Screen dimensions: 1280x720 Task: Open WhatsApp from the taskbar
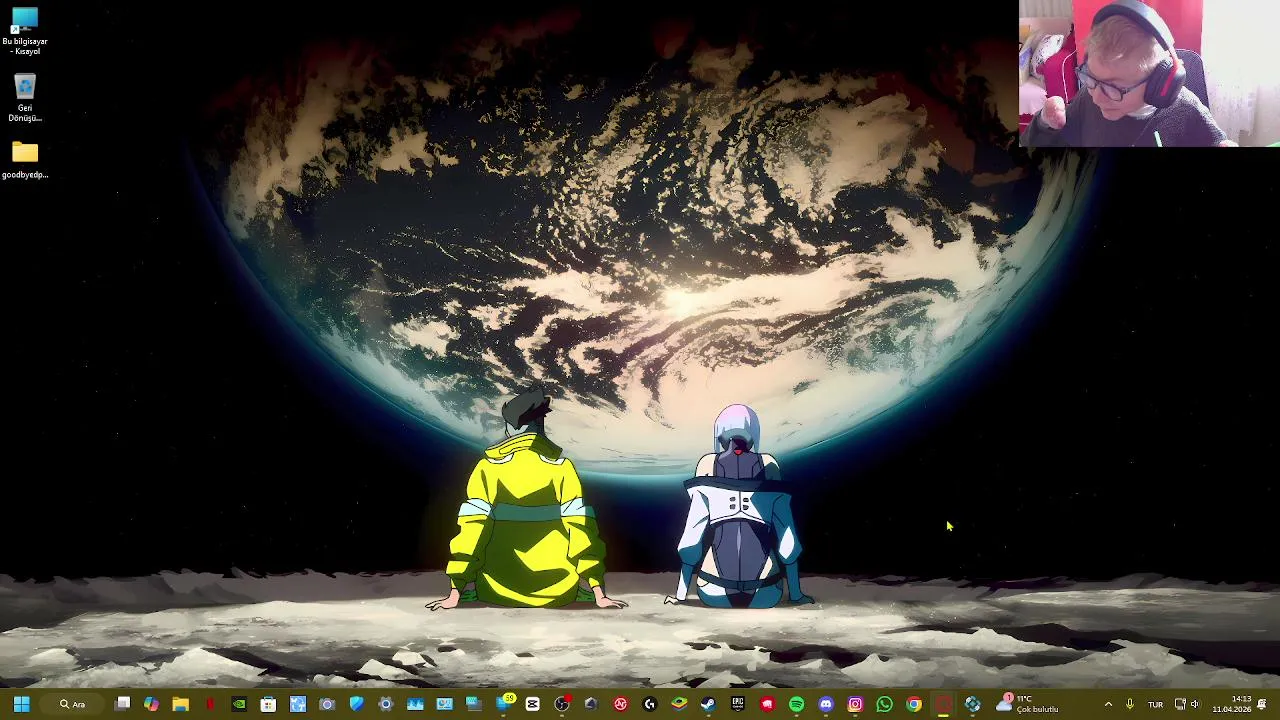click(x=884, y=704)
